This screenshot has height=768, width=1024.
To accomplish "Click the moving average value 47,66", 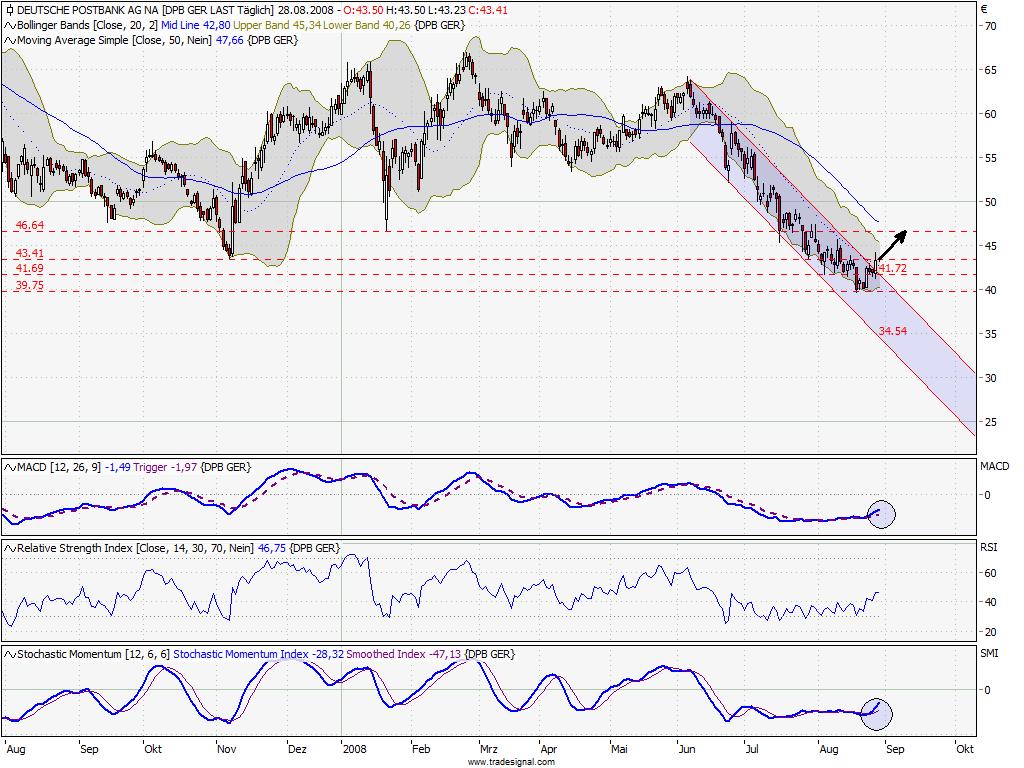I will point(229,40).
